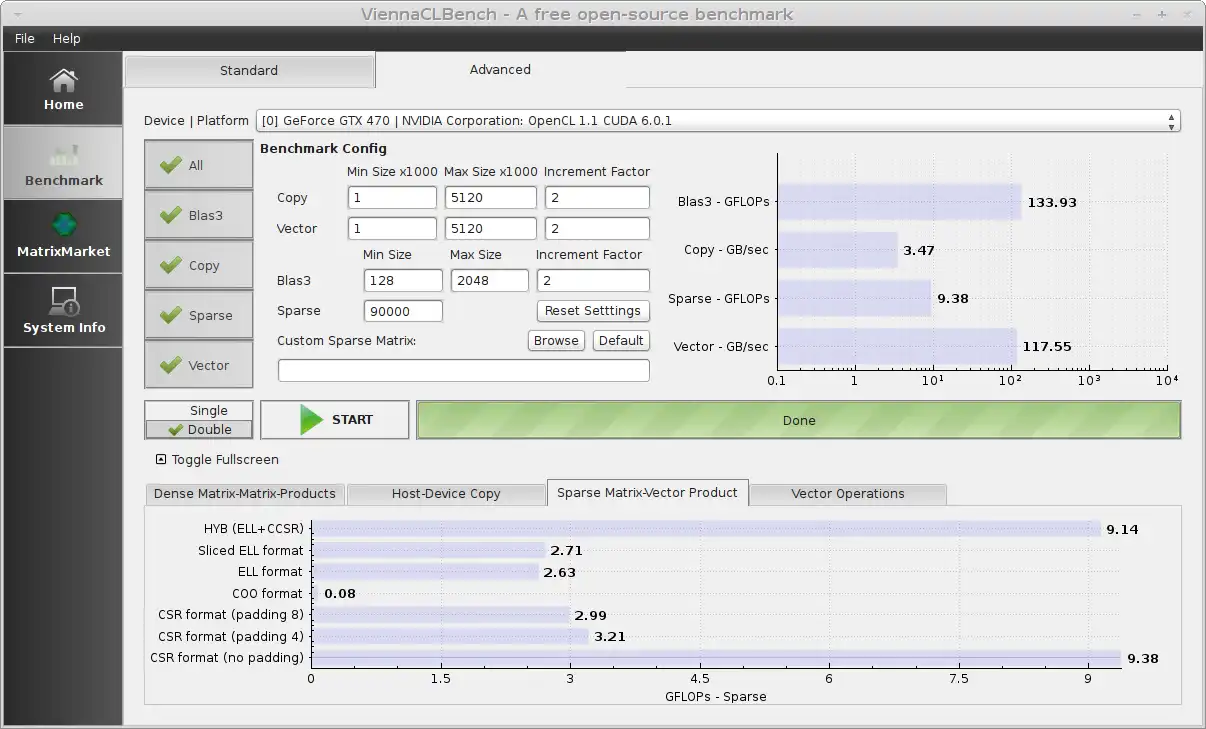Open the System Info monitor icon
This screenshot has width=1206, height=729.
pos(63,300)
